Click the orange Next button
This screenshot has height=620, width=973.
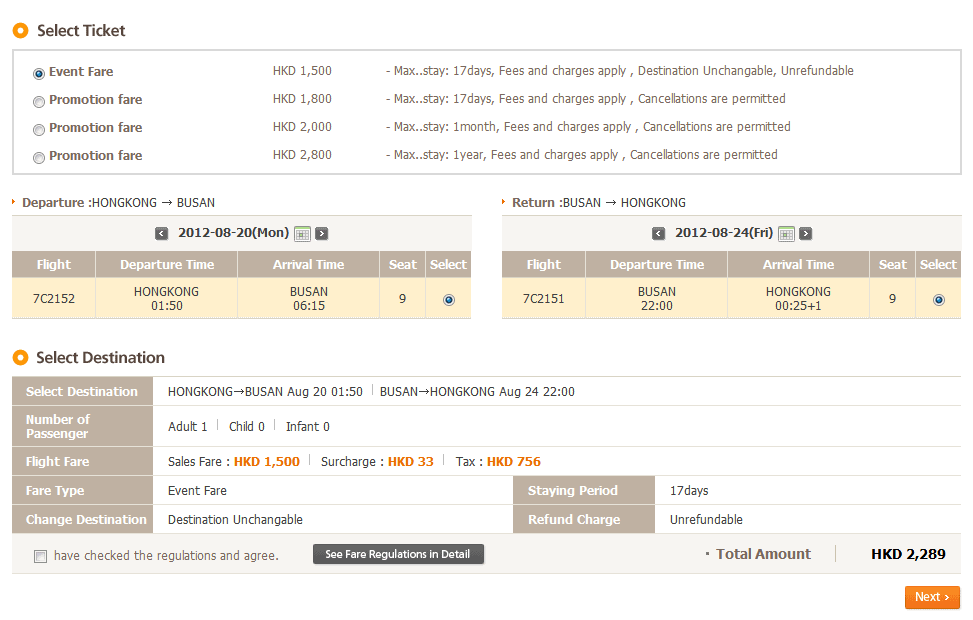[932, 597]
